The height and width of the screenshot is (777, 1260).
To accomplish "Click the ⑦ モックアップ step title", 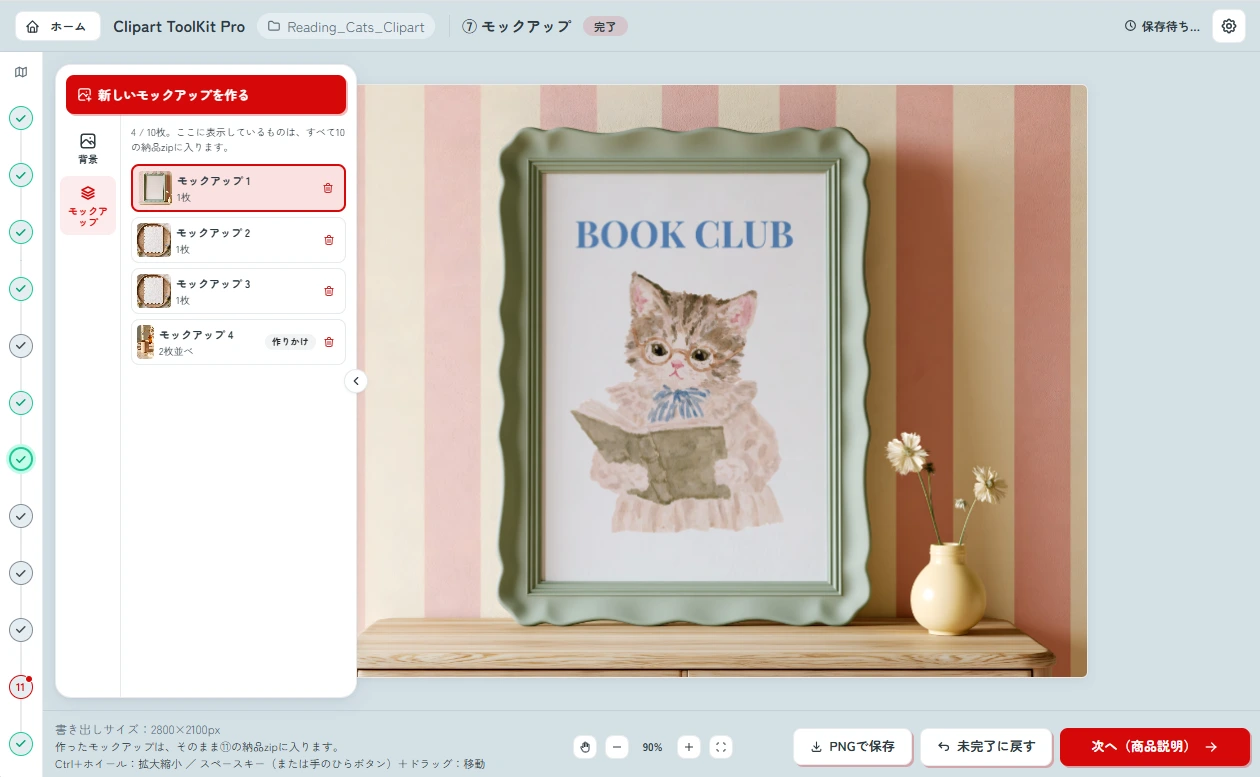I will pyautogui.click(x=517, y=27).
